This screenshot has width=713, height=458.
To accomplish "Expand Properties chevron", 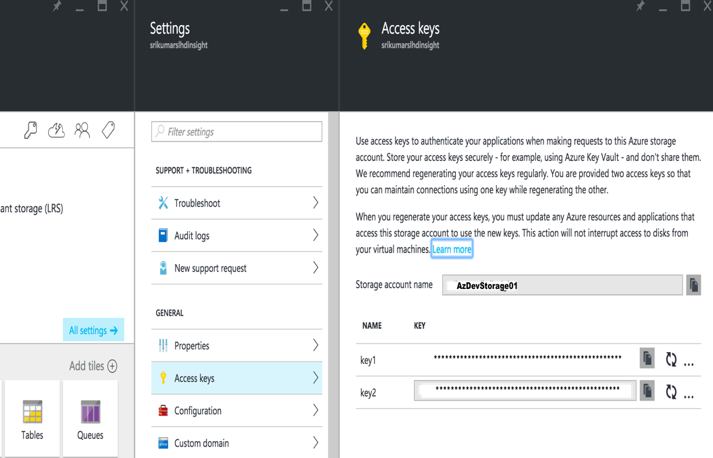I will pos(315,345).
